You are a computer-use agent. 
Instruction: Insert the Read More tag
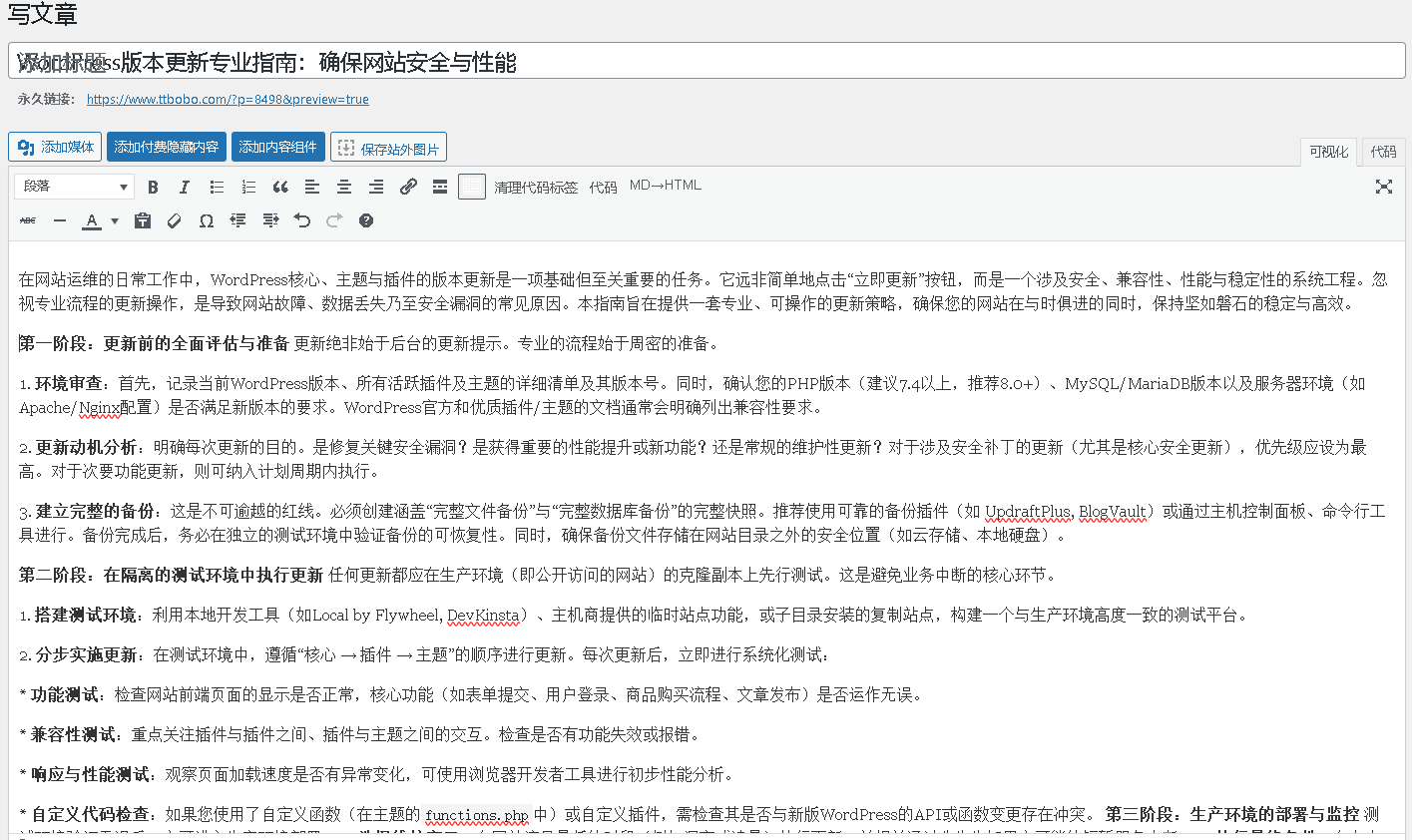point(440,187)
